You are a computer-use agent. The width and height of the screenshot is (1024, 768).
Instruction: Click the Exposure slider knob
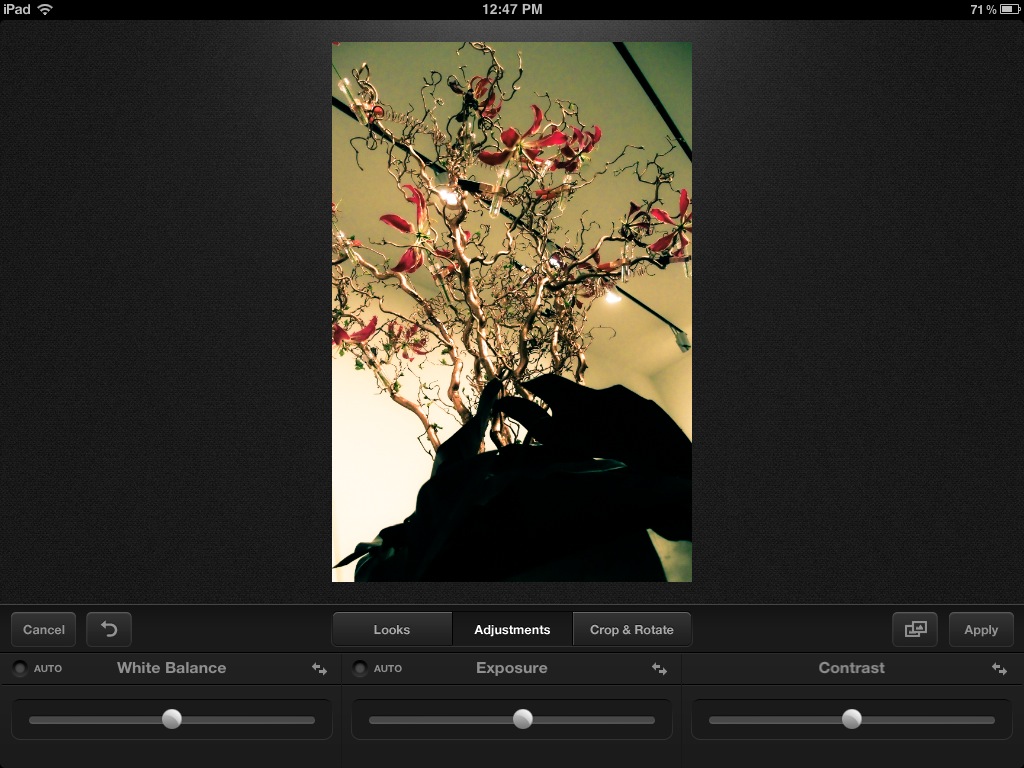[x=523, y=719]
